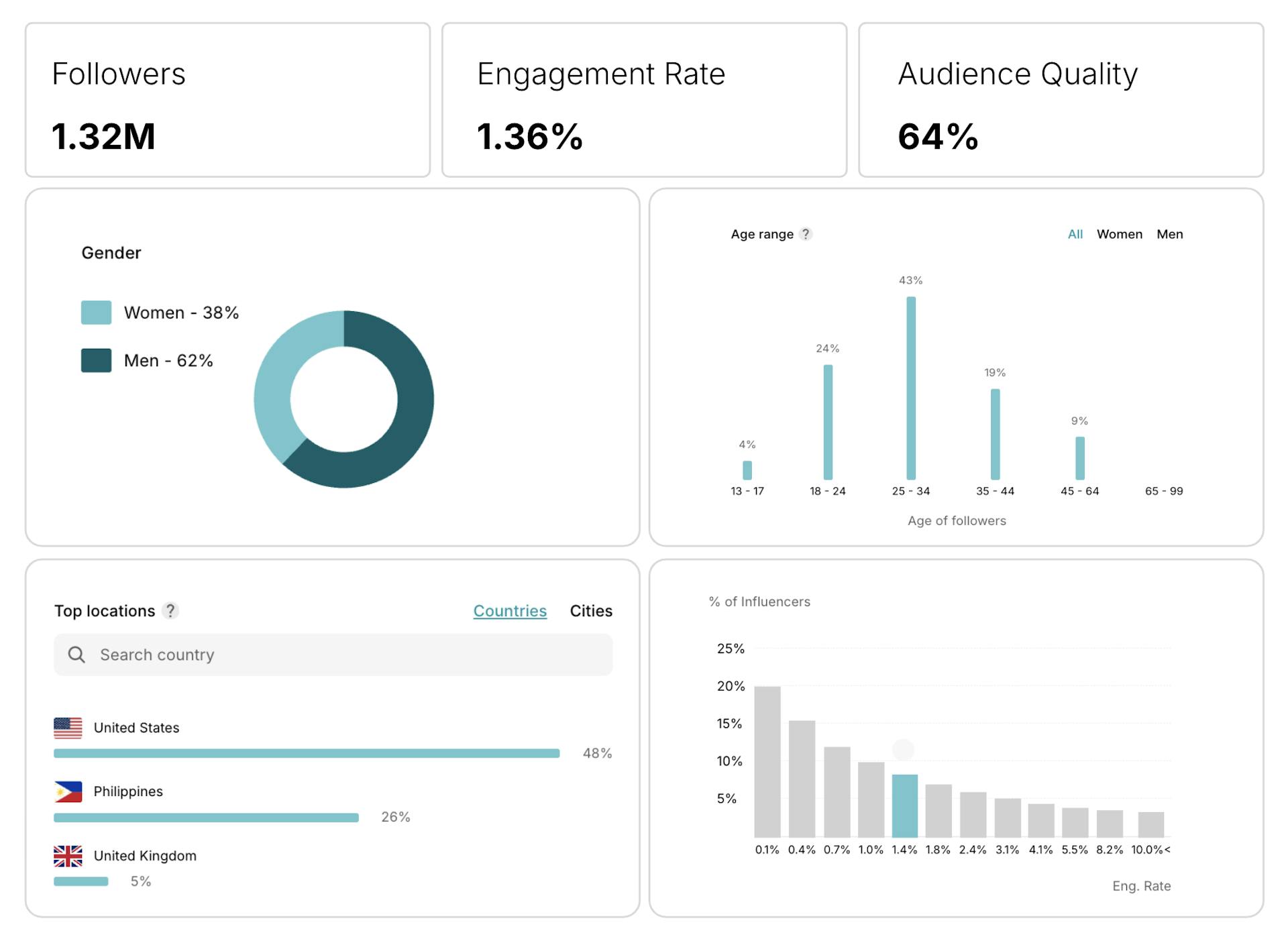Open the Followers 1.32M card
1288x941 pixels.
pyautogui.click(x=227, y=100)
